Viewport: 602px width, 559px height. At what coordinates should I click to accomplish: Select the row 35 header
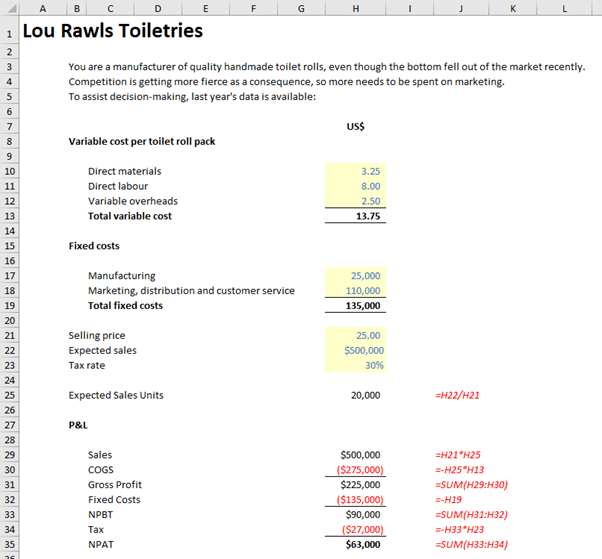pyautogui.click(x=9, y=545)
